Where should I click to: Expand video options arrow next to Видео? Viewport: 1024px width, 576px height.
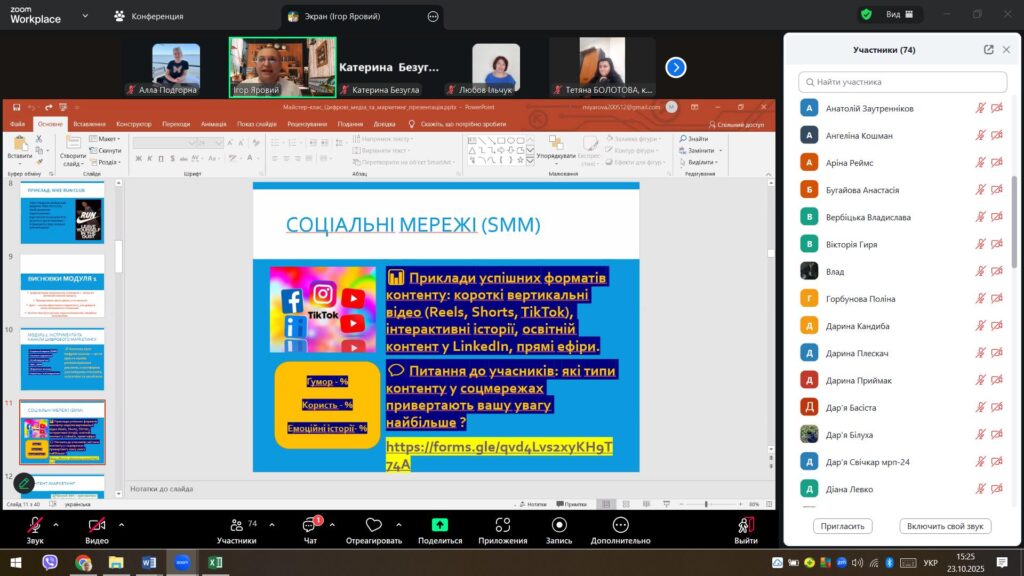click(x=122, y=524)
